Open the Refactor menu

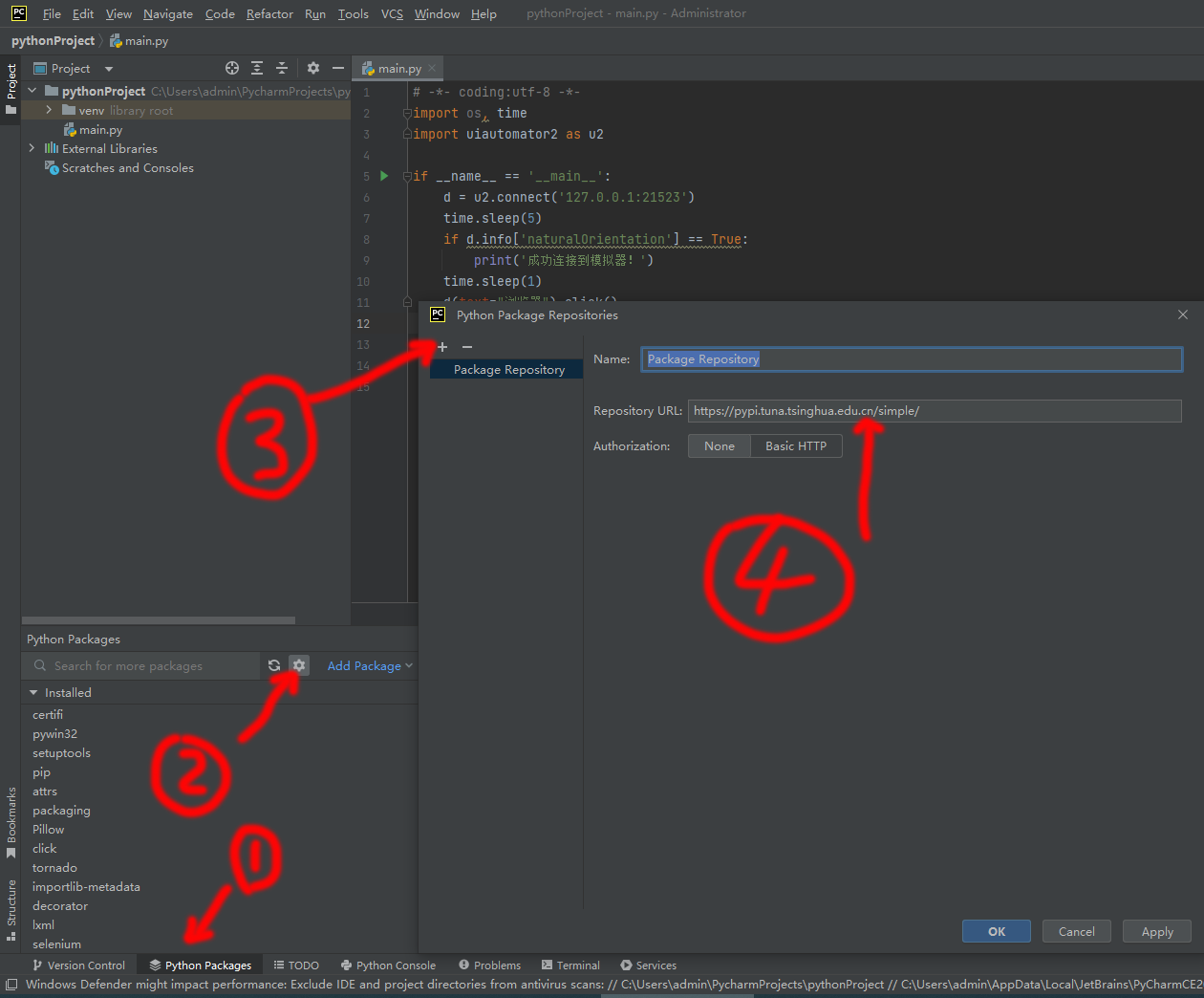(x=269, y=13)
